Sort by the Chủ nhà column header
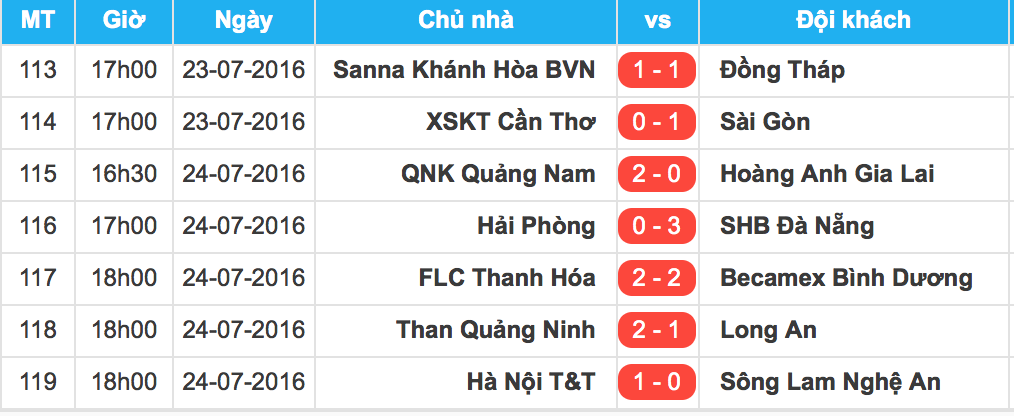This screenshot has width=1014, height=416. 466,20
